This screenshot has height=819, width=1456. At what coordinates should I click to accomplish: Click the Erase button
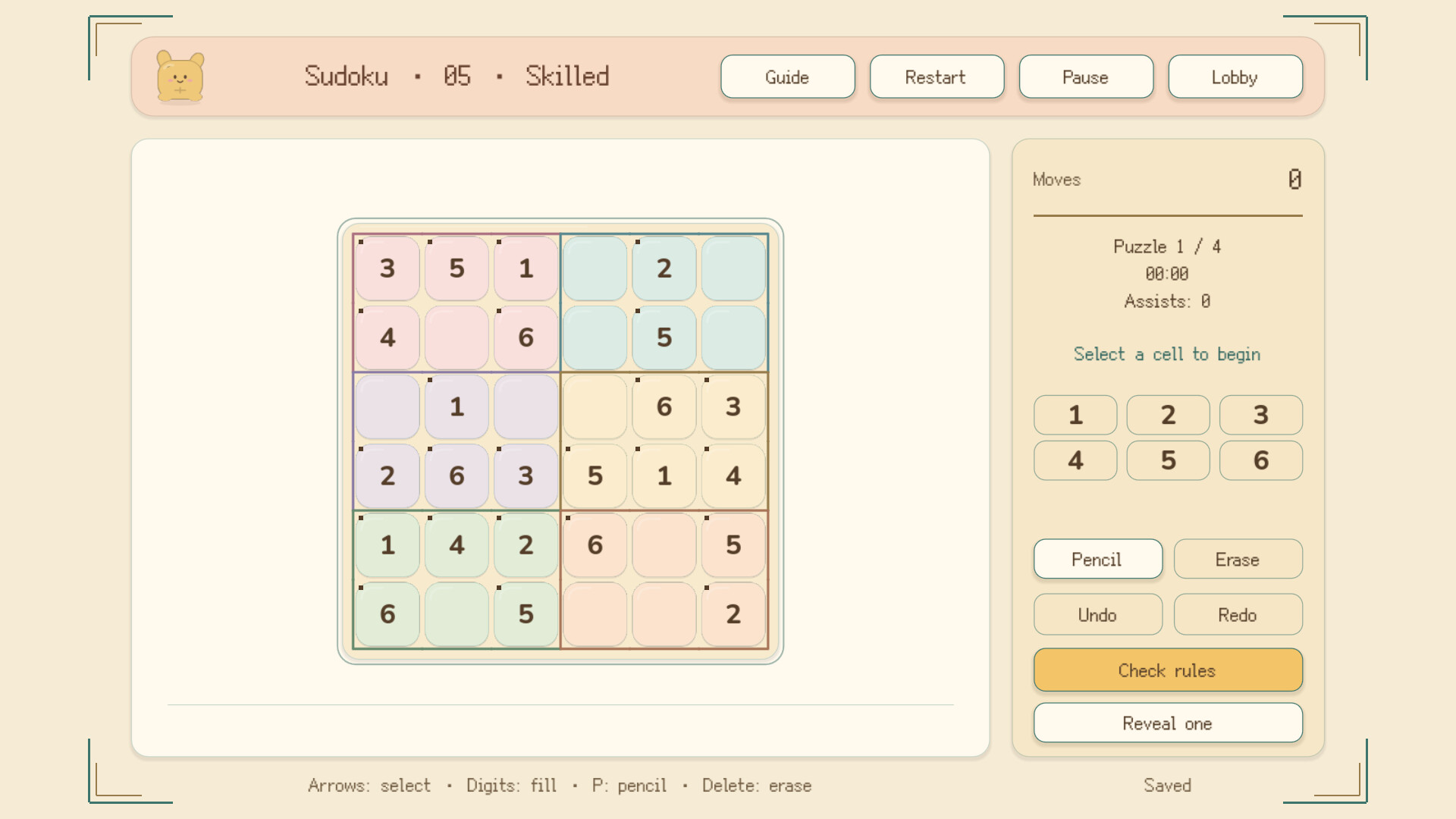point(1238,559)
